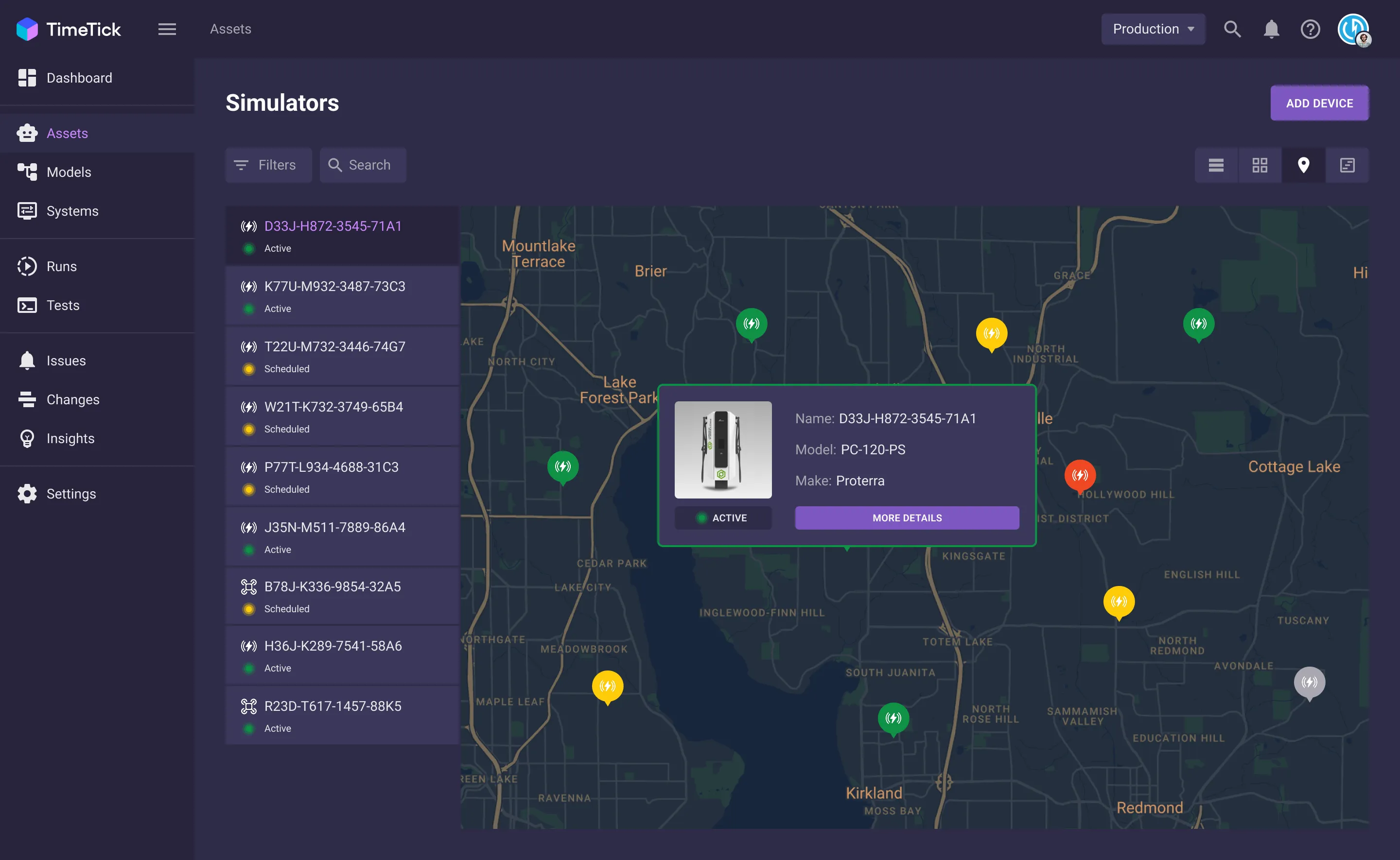This screenshot has height=860, width=1400.
Task: Click the MORE DETAILS button
Action: pyautogui.click(x=907, y=517)
